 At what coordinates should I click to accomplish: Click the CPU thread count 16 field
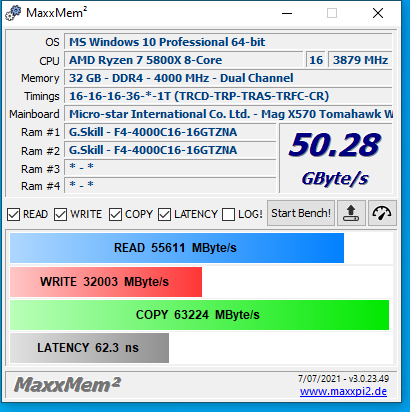pos(316,60)
